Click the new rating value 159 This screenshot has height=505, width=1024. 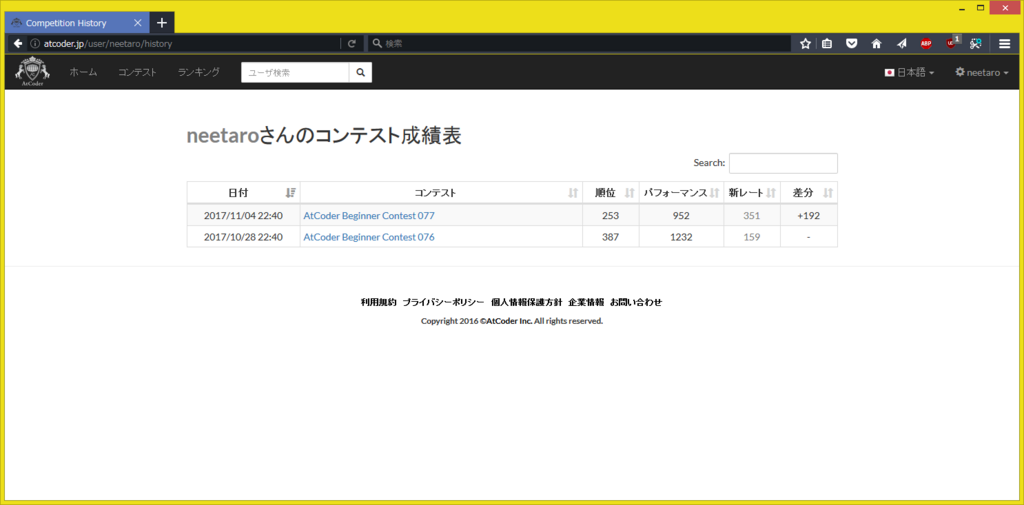752,237
